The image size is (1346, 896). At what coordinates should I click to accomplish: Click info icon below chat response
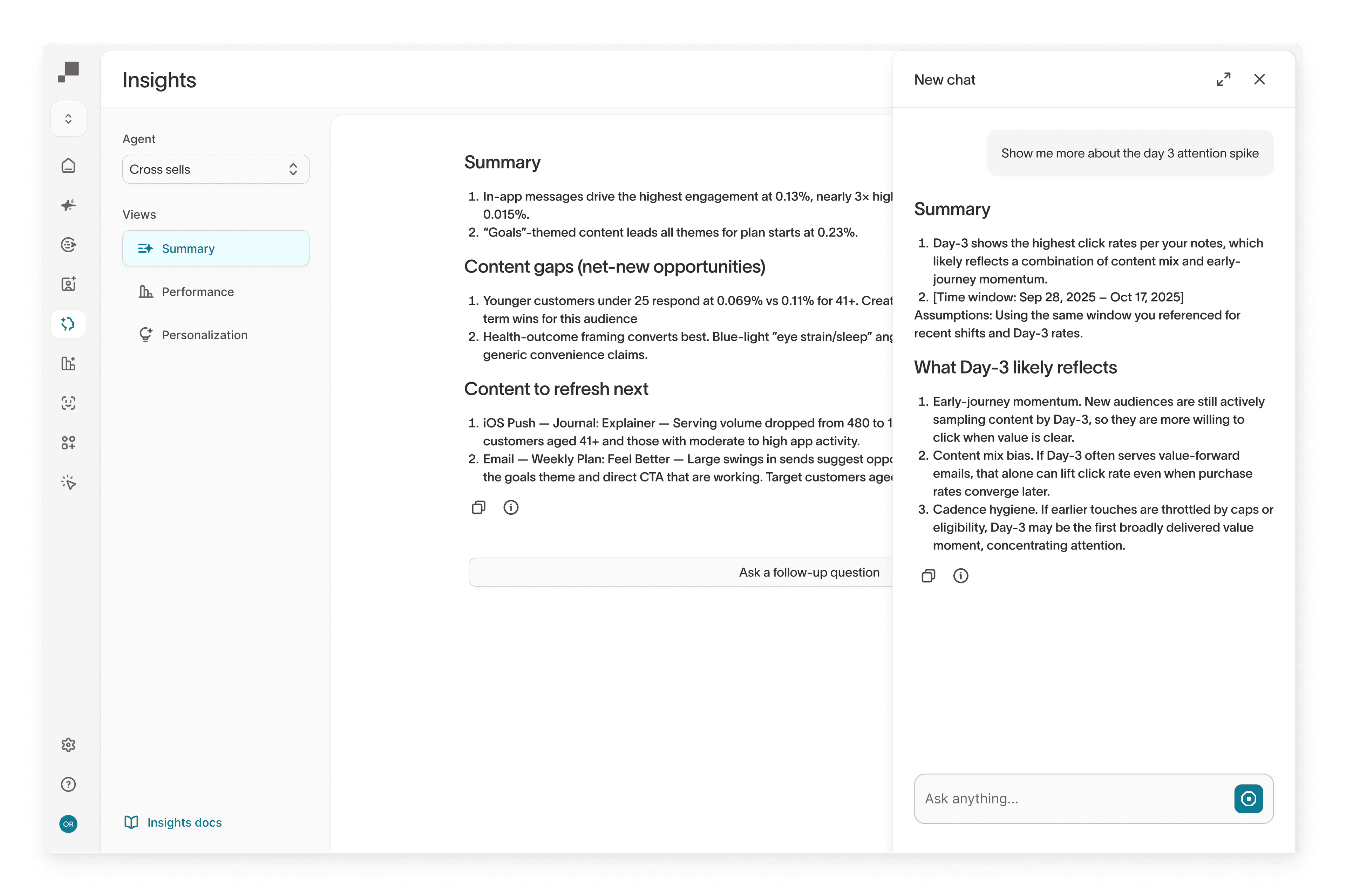960,575
